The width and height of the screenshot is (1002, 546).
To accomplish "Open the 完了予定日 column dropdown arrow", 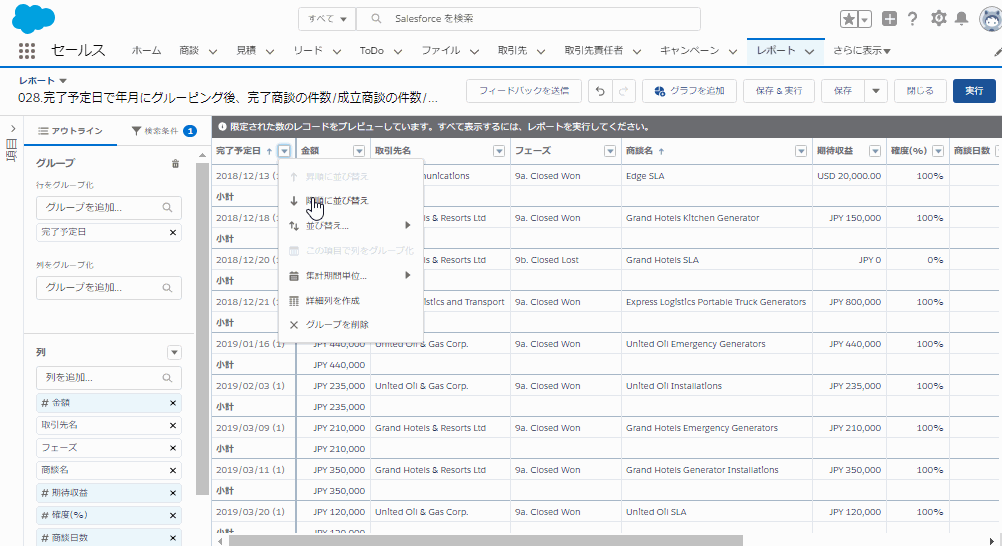I will click(x=284, y=151).
